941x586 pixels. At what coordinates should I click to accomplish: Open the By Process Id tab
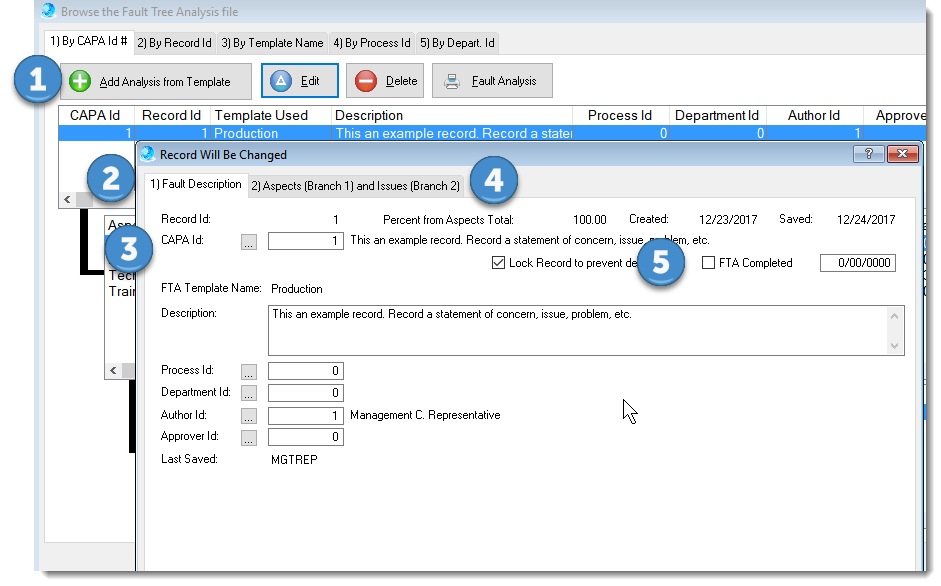(x=372, y=43)
